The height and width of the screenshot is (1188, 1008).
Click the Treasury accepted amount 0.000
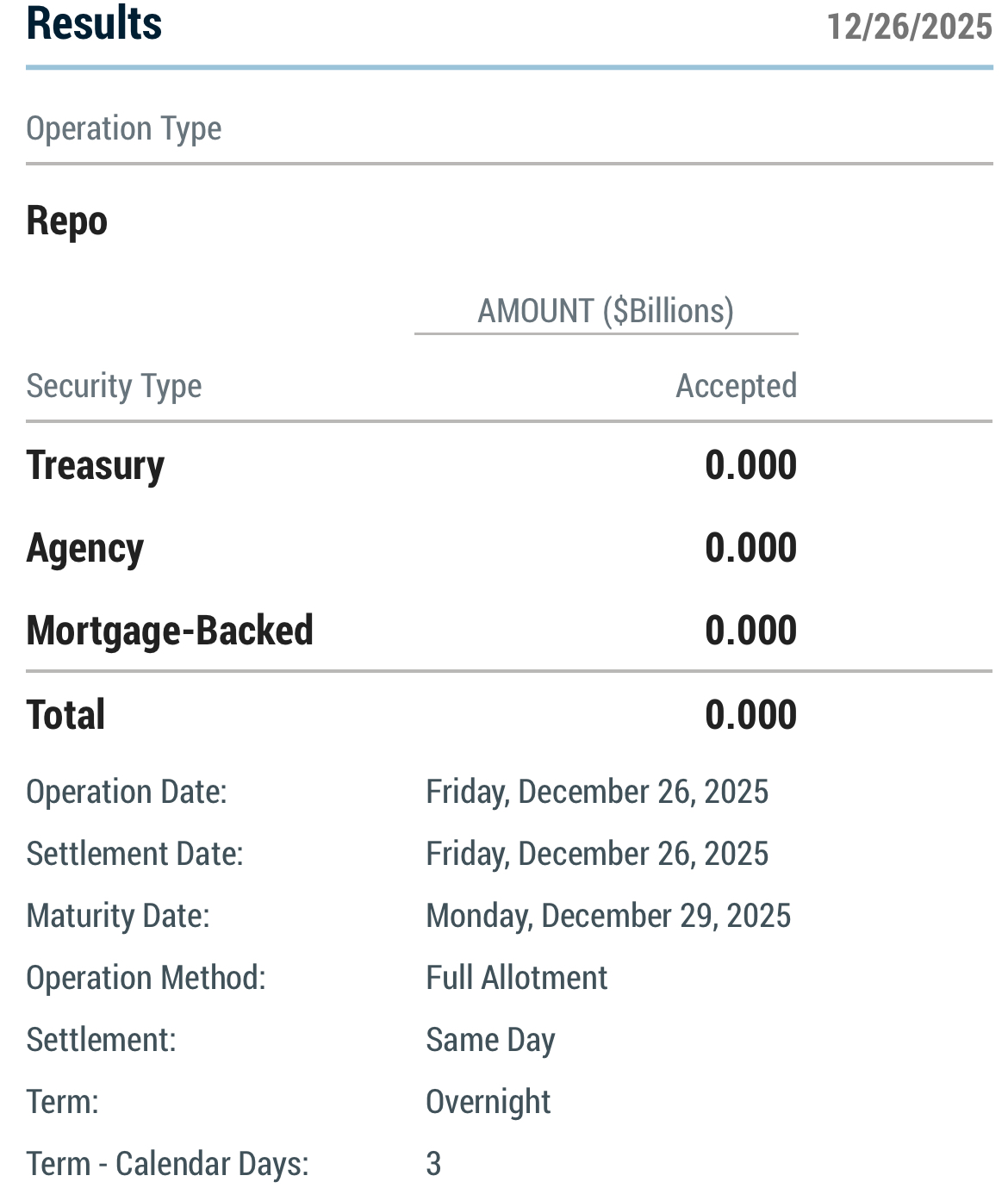(750, 465)
